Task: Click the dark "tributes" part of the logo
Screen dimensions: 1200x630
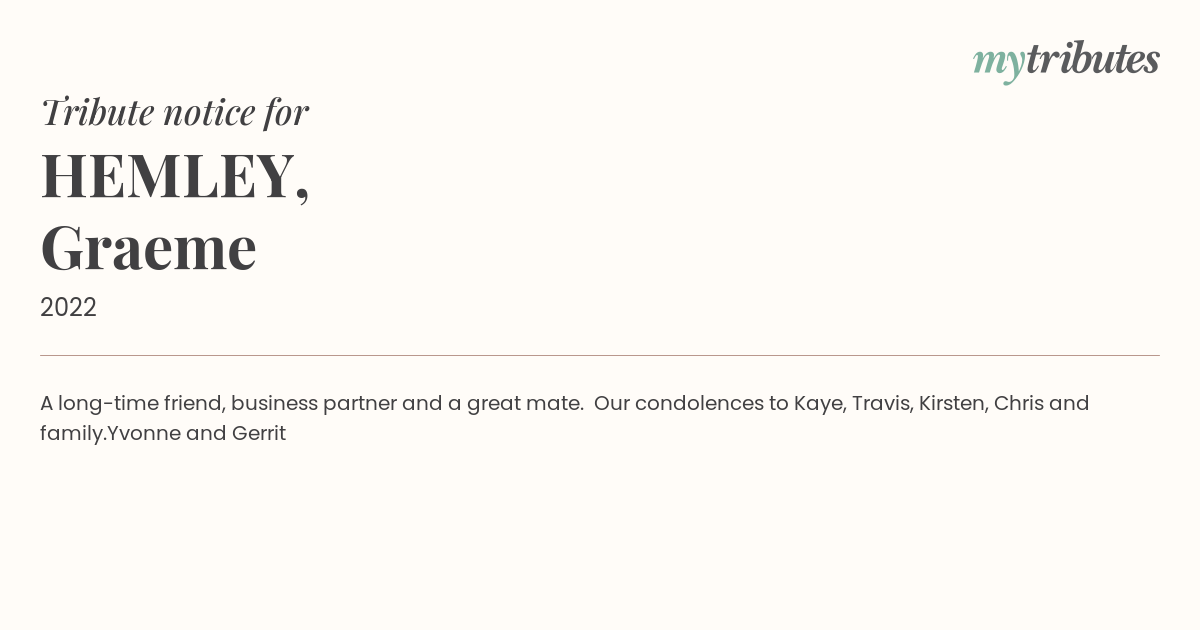Action: [1092, 59]
